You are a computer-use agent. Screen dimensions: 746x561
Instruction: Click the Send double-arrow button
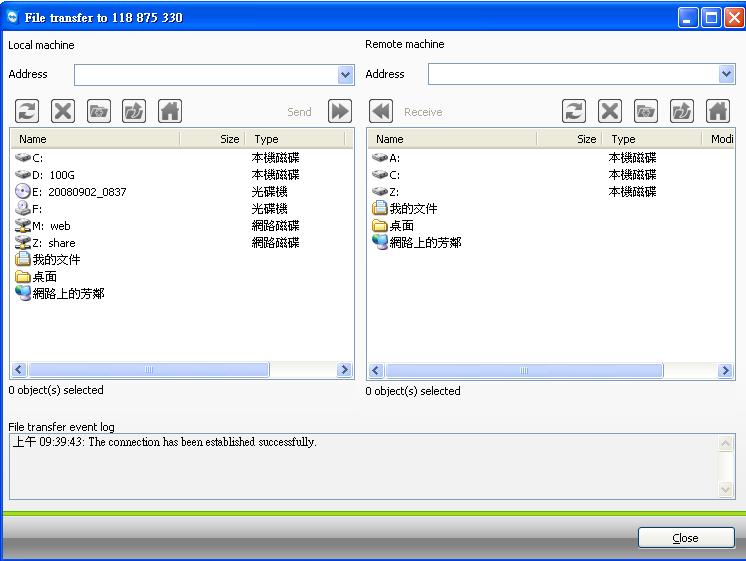[340, 111]
